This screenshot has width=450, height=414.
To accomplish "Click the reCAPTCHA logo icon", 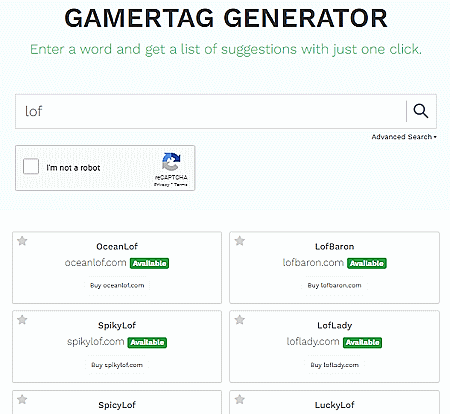I will pyautogui.click(x=171, y=162).
